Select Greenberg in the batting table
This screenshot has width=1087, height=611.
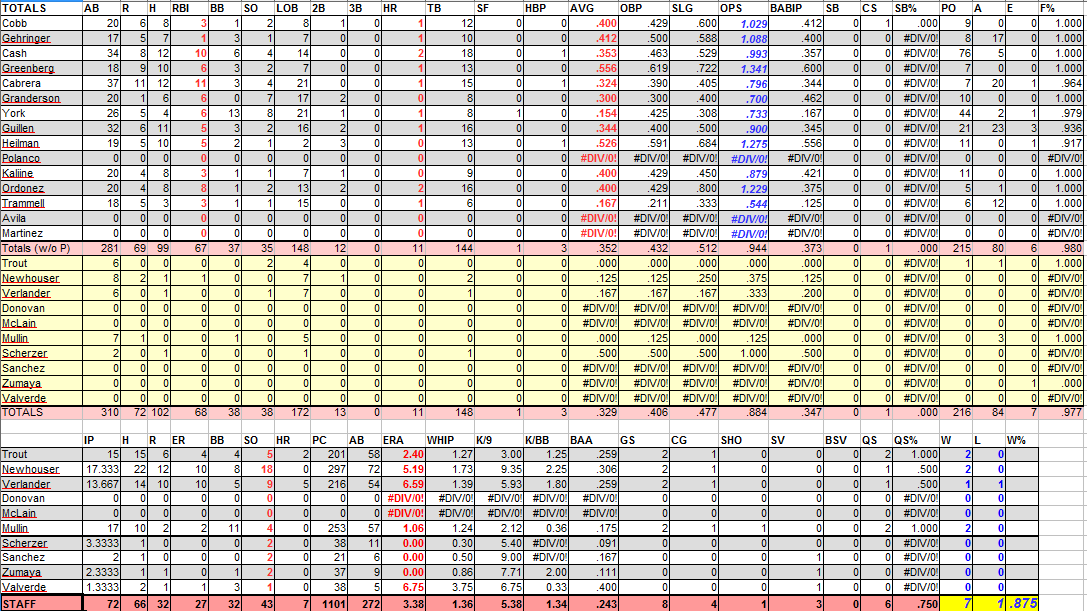click(42, 68)
